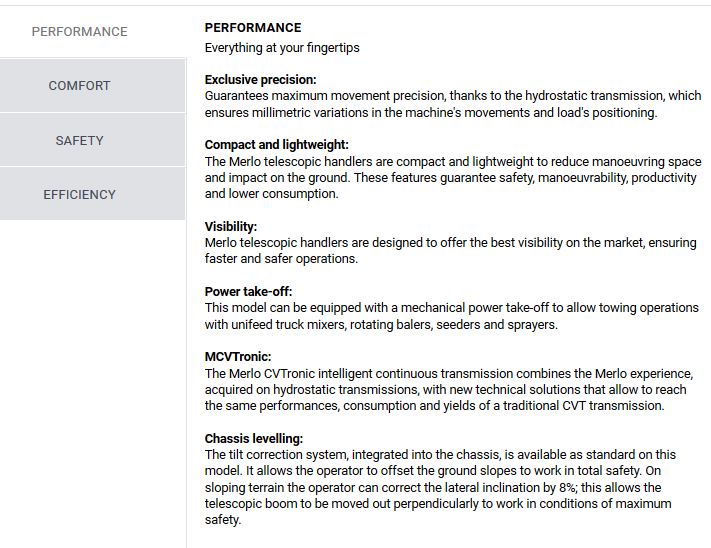Click the 'Chassis levelling:' heading
The width and height of the screenshot is (711, 548).
point(254,439)
